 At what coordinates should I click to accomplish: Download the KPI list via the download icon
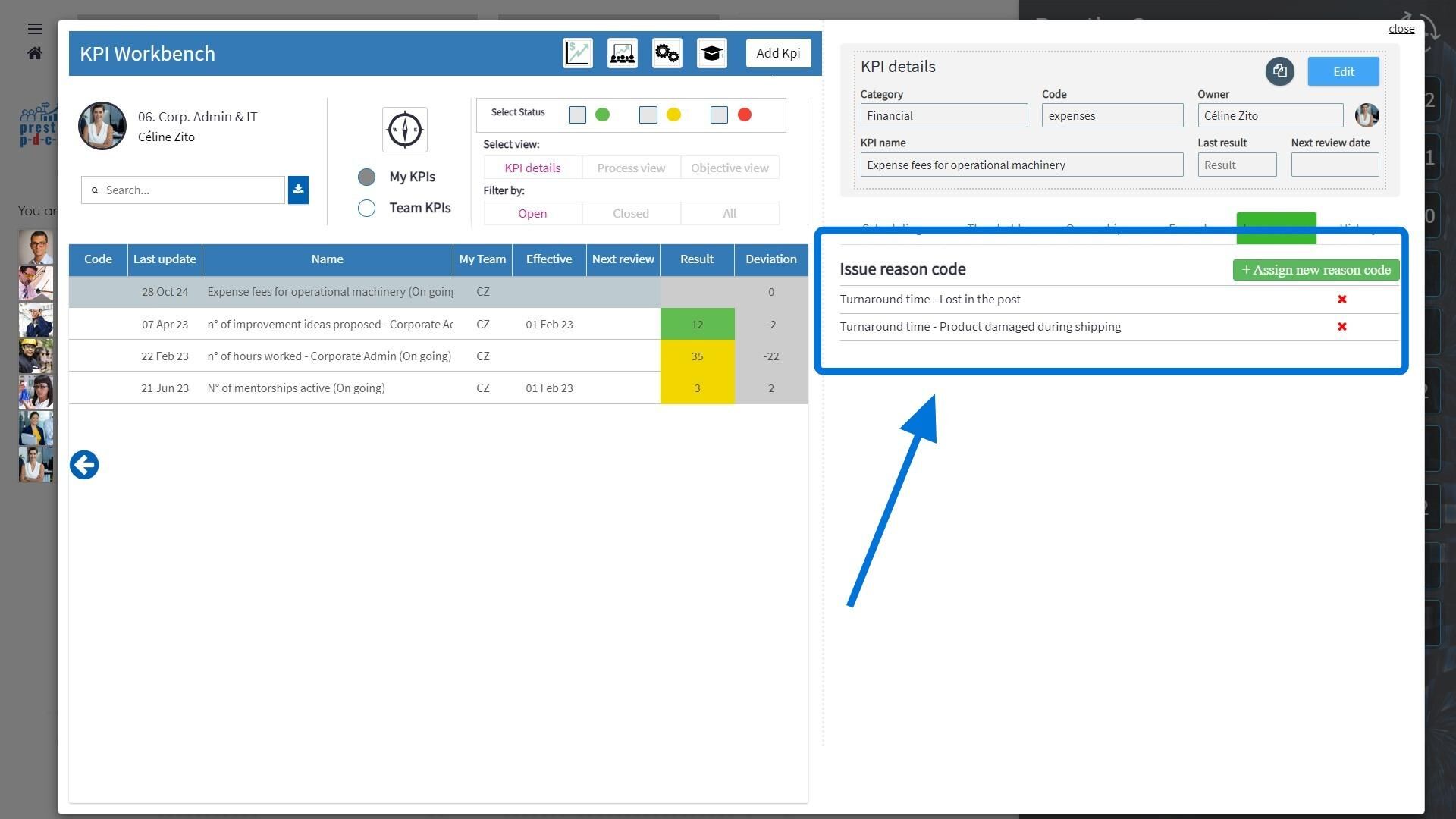[x=298, y=190]
